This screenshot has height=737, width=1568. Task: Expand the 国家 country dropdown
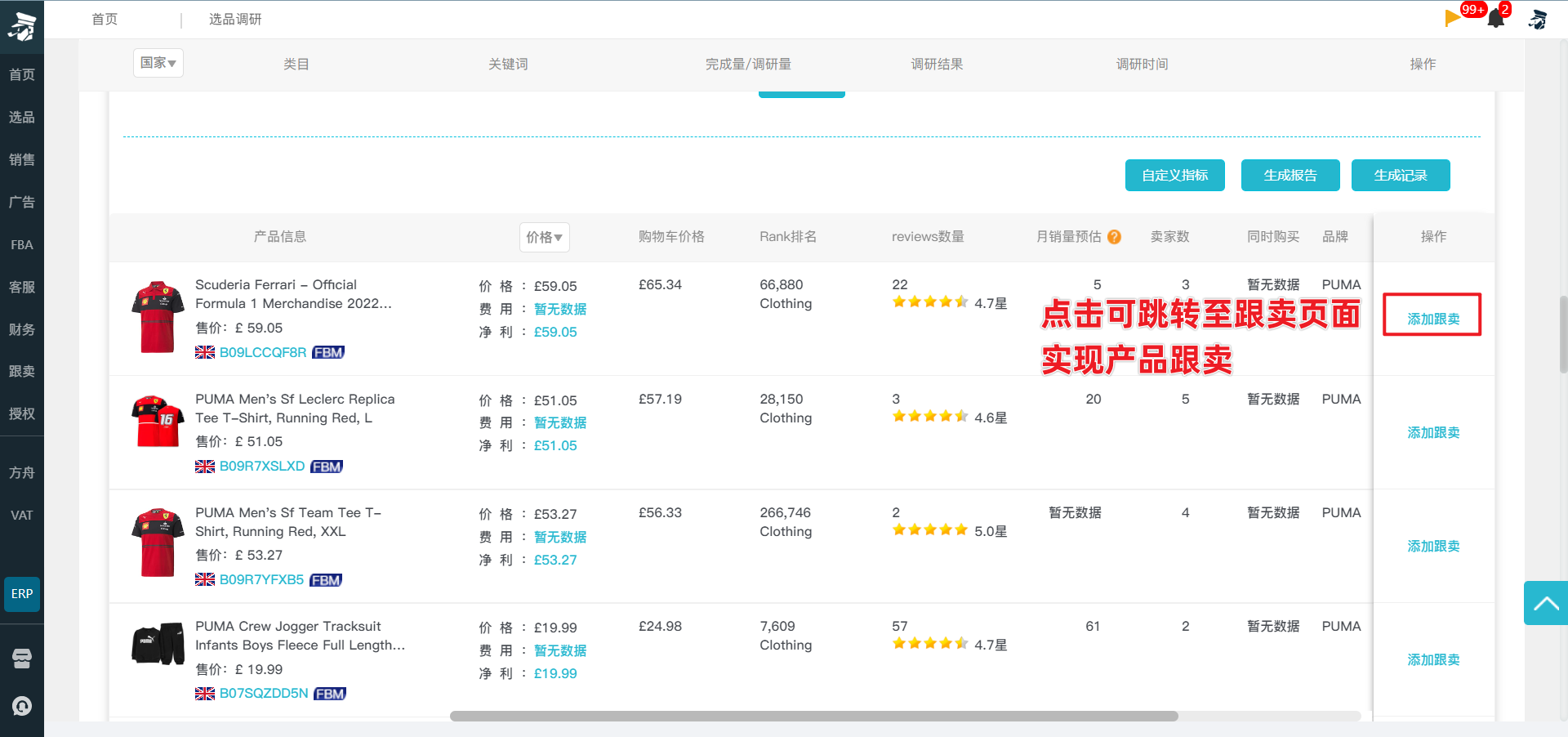pyautogui.click(x=158, y=63)
